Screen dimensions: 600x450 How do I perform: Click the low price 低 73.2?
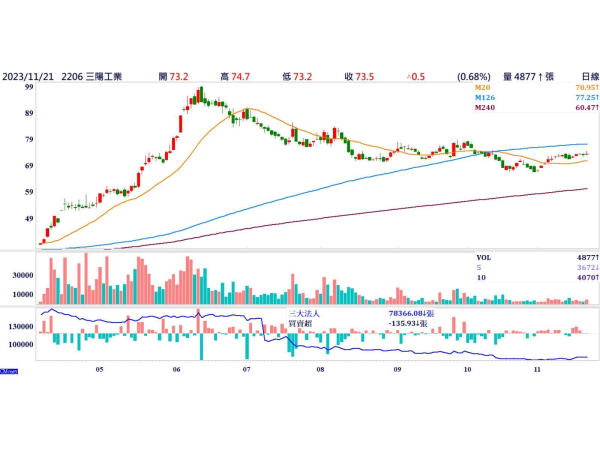pyautogui.click(x=297, y=77)
